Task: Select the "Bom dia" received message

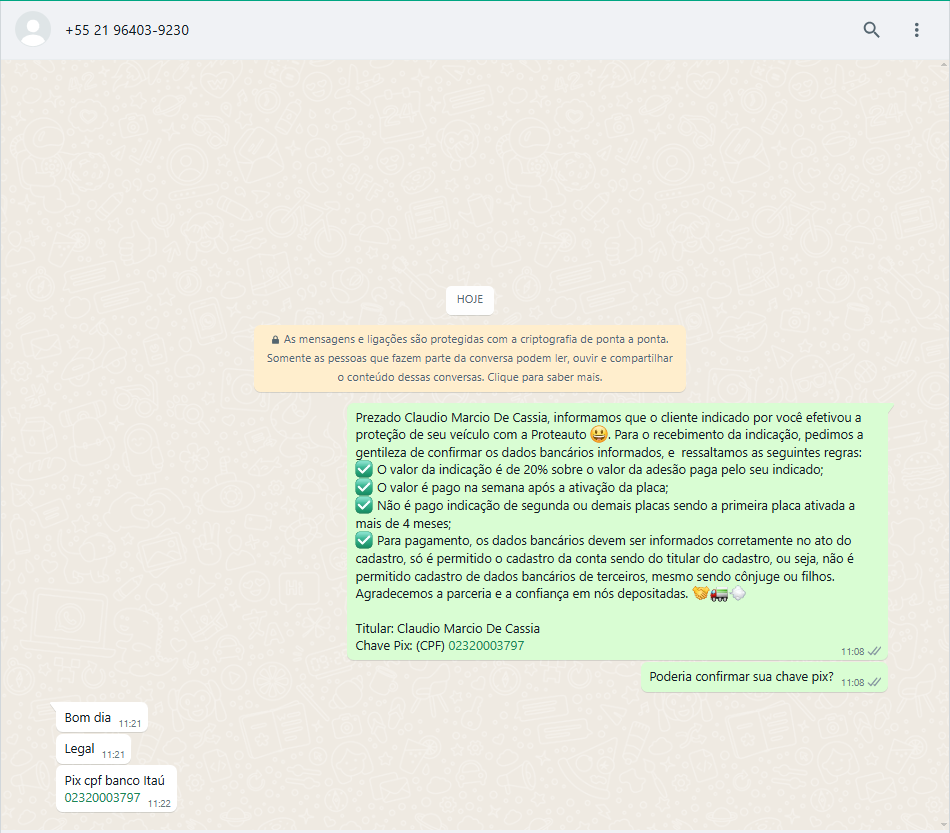Action: click(x=88, y=718)
